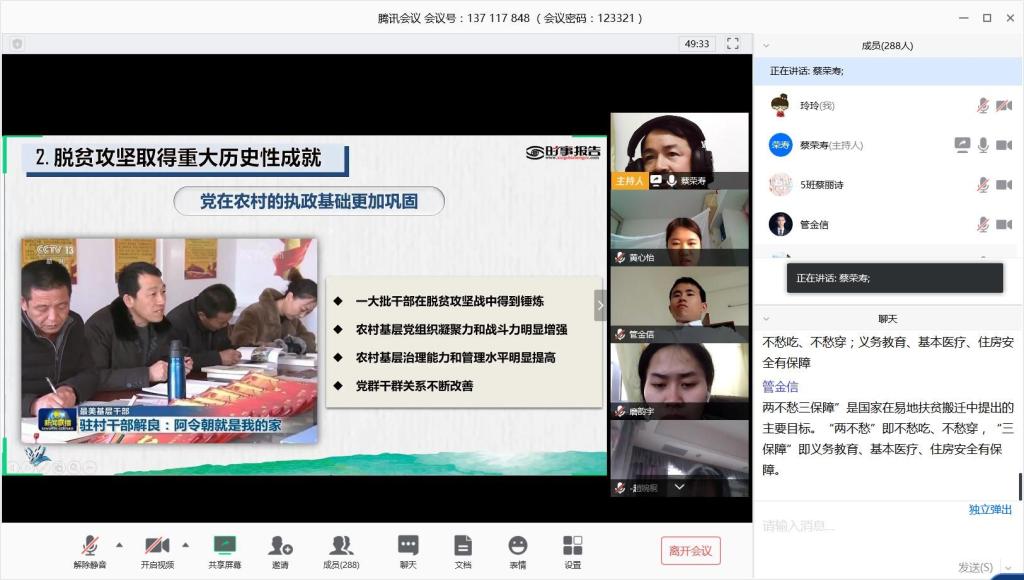Click the speaking status bar 正在讲话

pos(888,71)
